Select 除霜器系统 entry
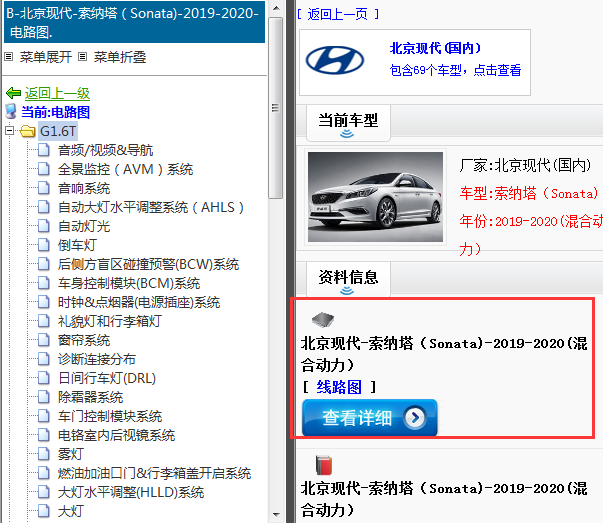This screenshot has width=603, height=523. pos(90,397)
